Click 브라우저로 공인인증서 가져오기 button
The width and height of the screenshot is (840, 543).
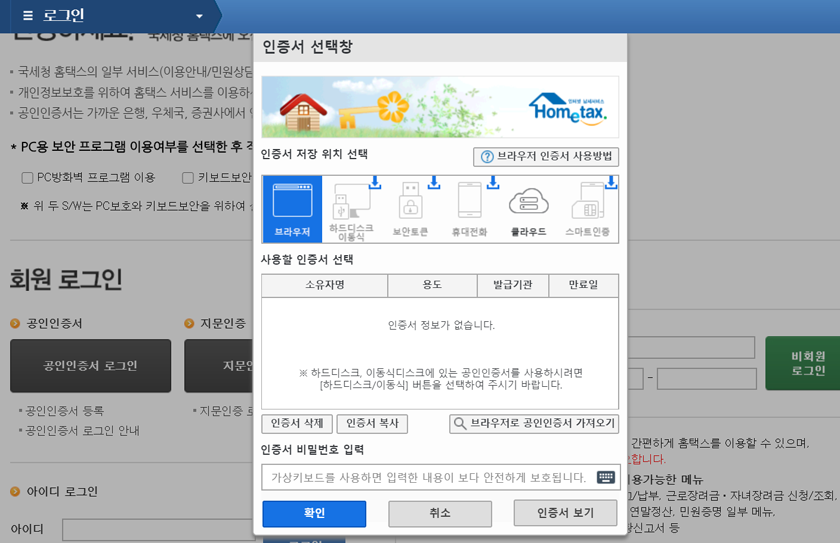534,424
